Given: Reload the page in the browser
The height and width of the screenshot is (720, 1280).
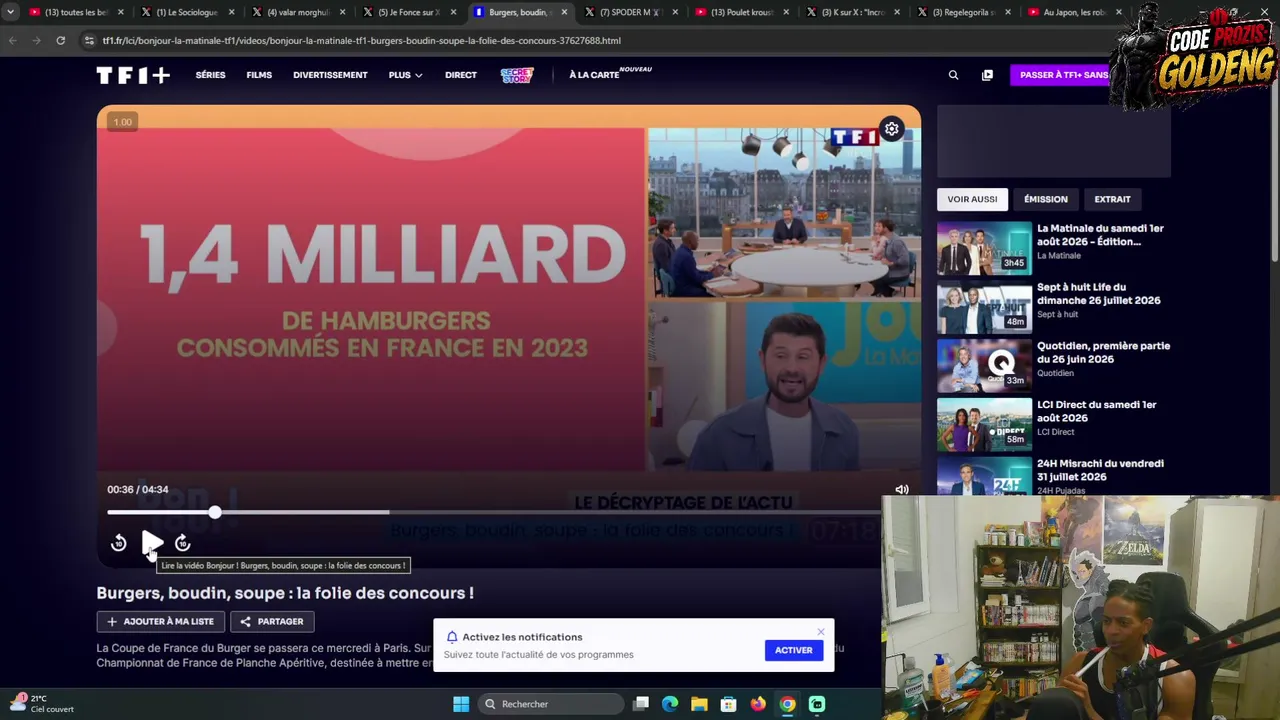Looking at the screenshot, I should click(x=60, y=41).
